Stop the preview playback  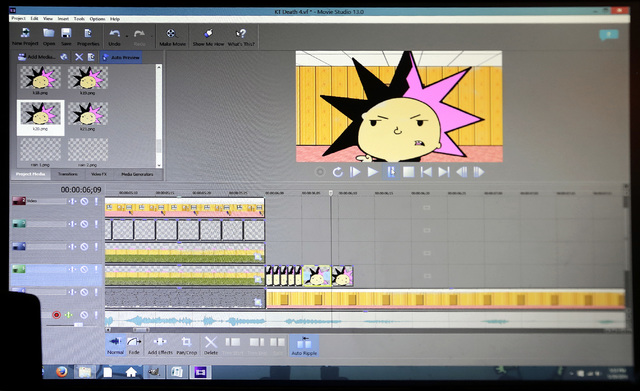[409, 172]
